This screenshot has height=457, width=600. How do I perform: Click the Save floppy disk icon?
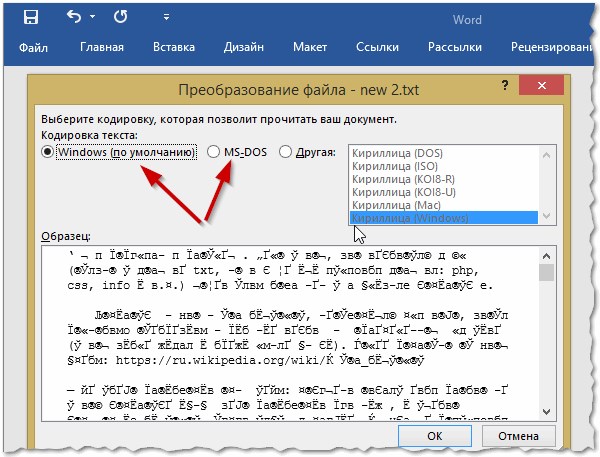(x=31, y=17)
